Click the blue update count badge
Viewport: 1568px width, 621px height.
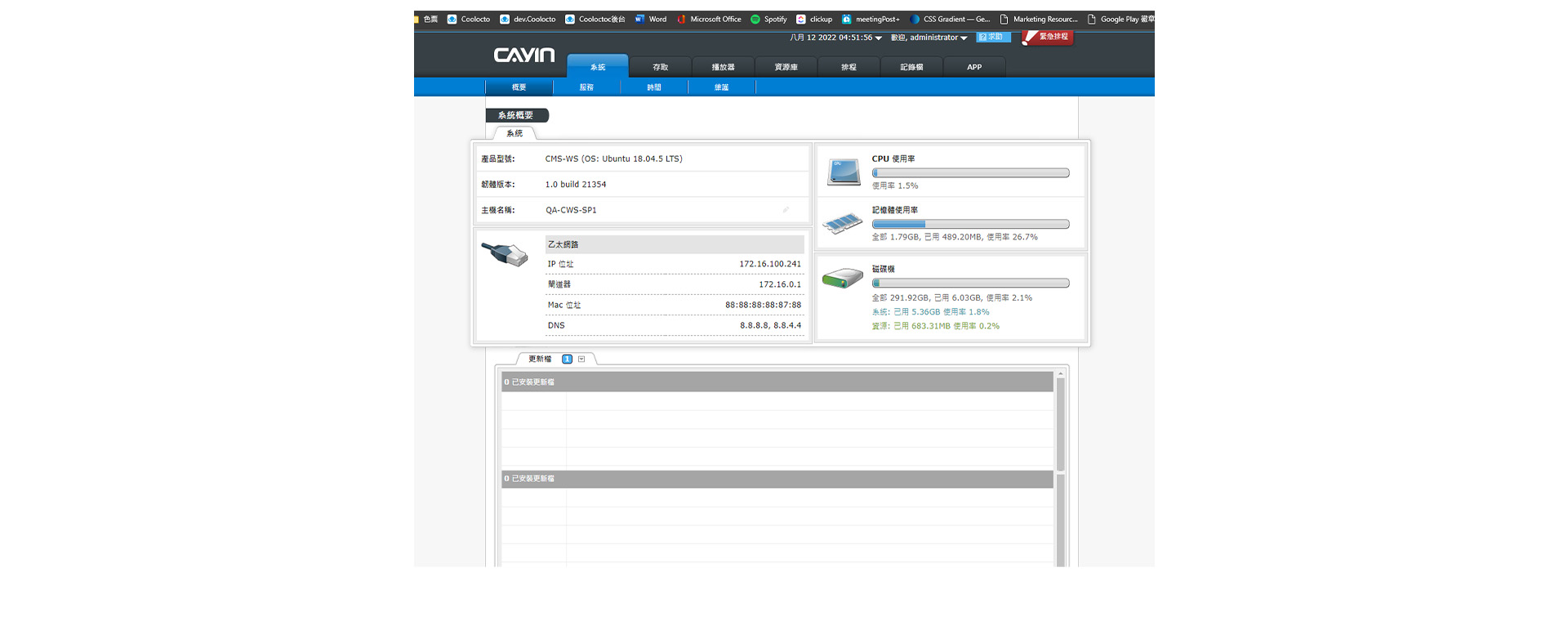point(567,359)
